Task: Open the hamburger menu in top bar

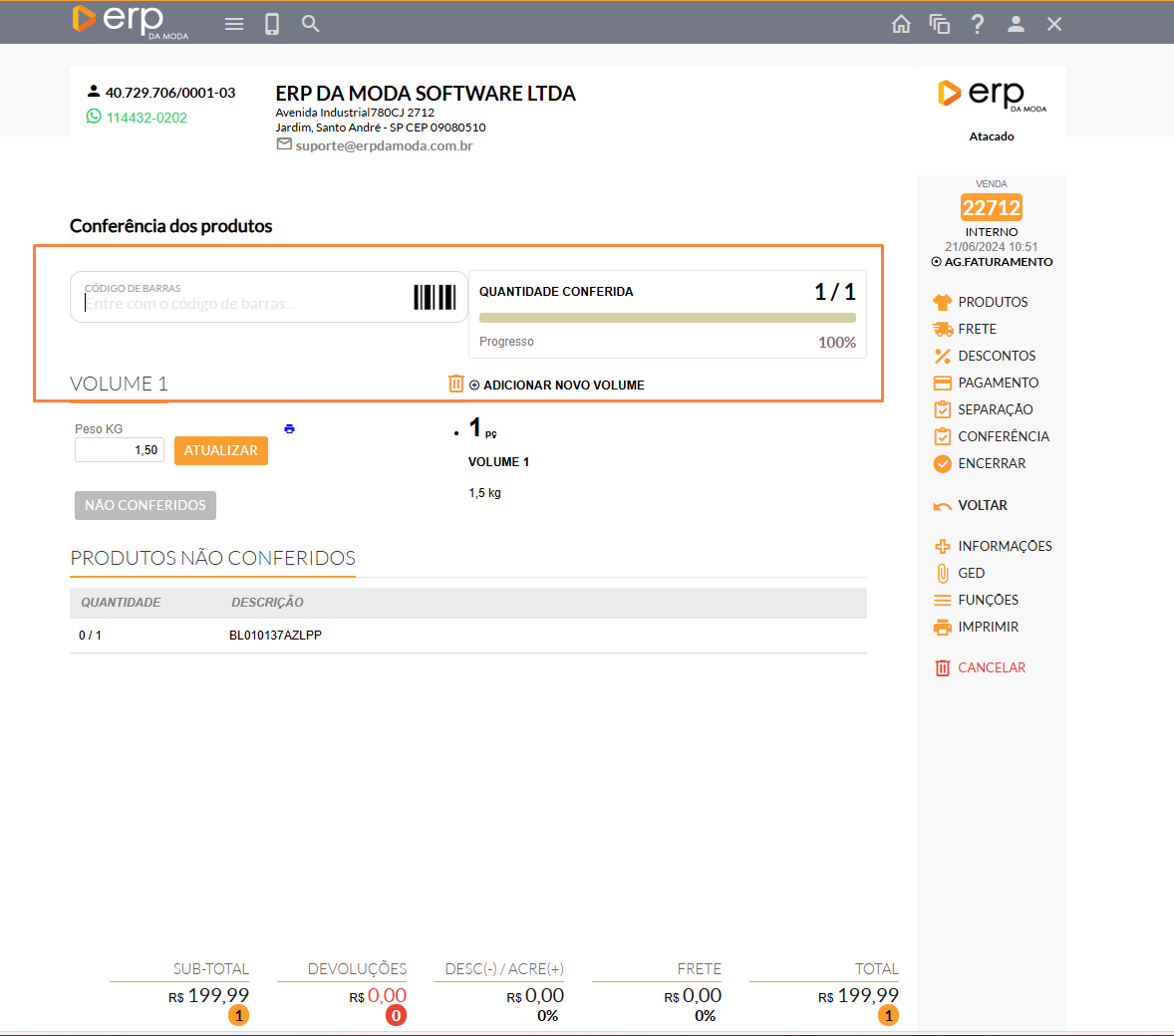Action: (x=234, y=24)
